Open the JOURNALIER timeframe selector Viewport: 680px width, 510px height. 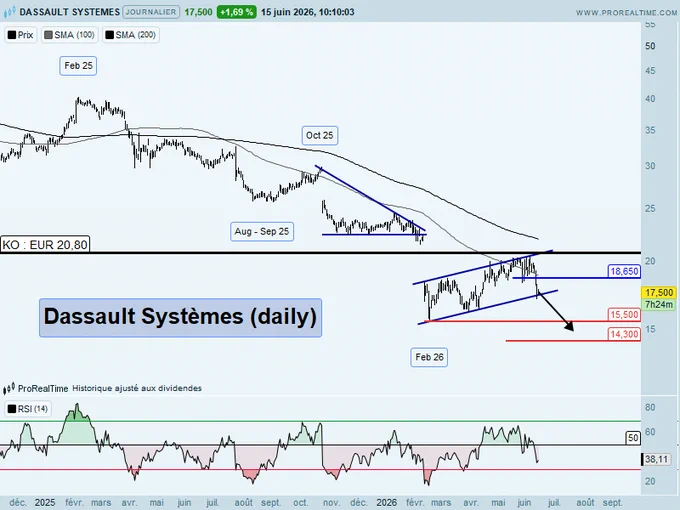tap(151, 12)
